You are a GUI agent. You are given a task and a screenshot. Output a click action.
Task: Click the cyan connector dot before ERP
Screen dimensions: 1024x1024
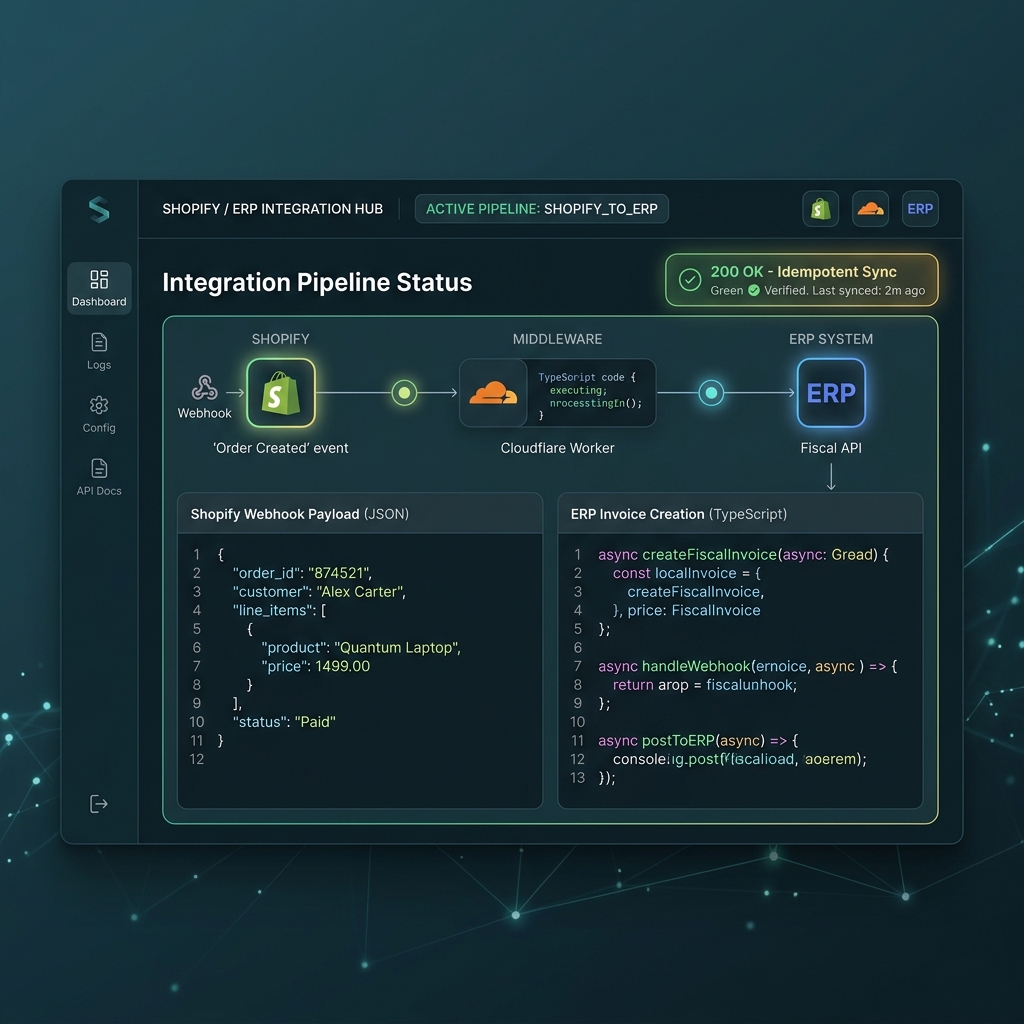[711, 392]
